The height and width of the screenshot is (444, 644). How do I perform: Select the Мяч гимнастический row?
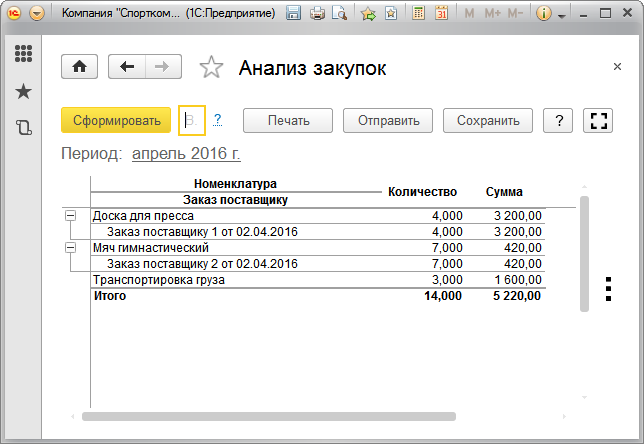tap(318, 248)
